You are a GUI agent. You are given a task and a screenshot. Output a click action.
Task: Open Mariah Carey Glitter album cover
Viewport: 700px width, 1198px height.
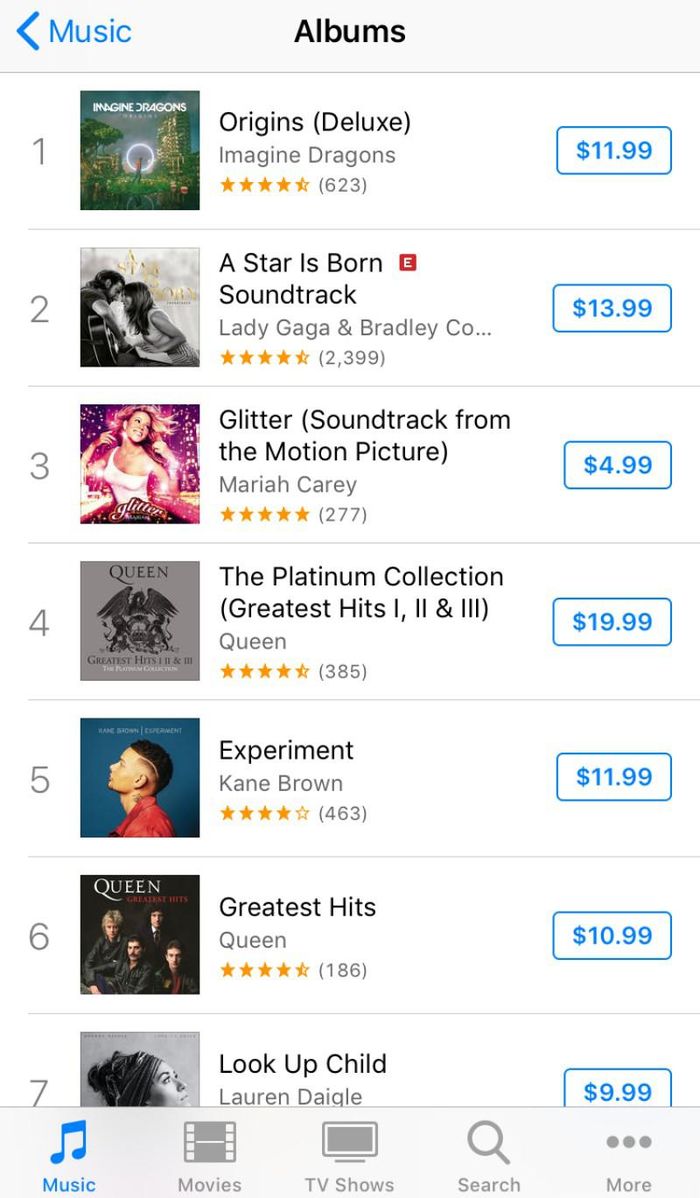(140, 464)
